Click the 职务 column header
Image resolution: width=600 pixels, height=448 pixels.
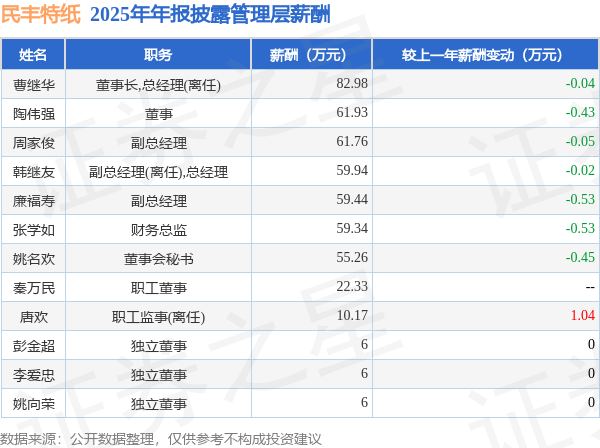click(158, 55)
